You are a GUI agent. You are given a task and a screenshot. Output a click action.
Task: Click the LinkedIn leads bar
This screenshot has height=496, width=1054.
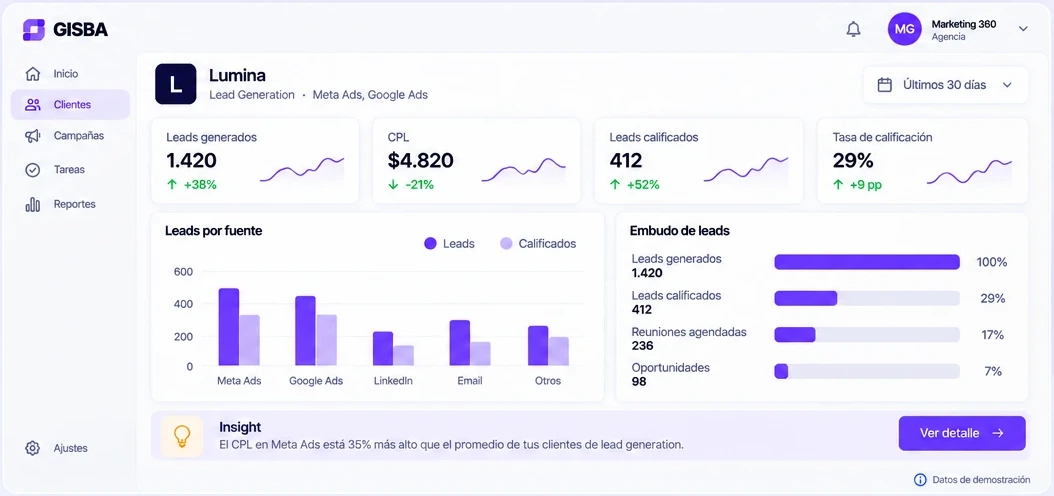pyautogui.click(x=382, y=349)
